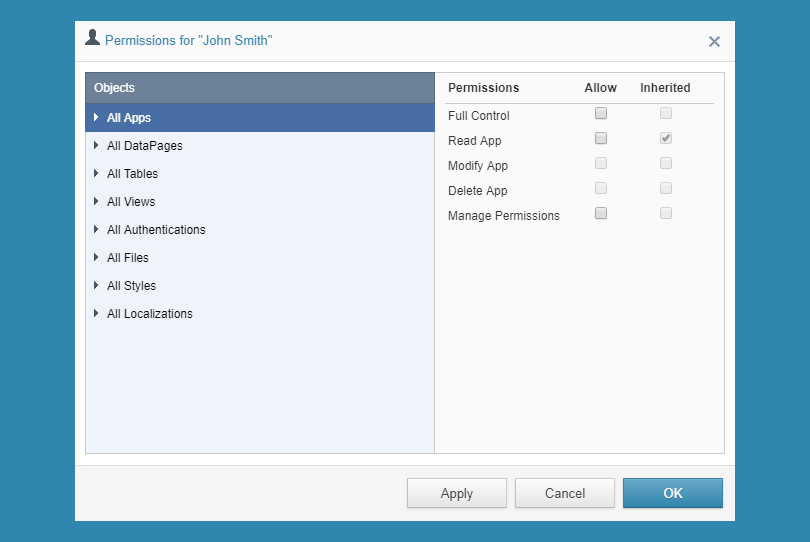Expand the All Styles arrow
This screenshot has width=810, height=542.
96,285
